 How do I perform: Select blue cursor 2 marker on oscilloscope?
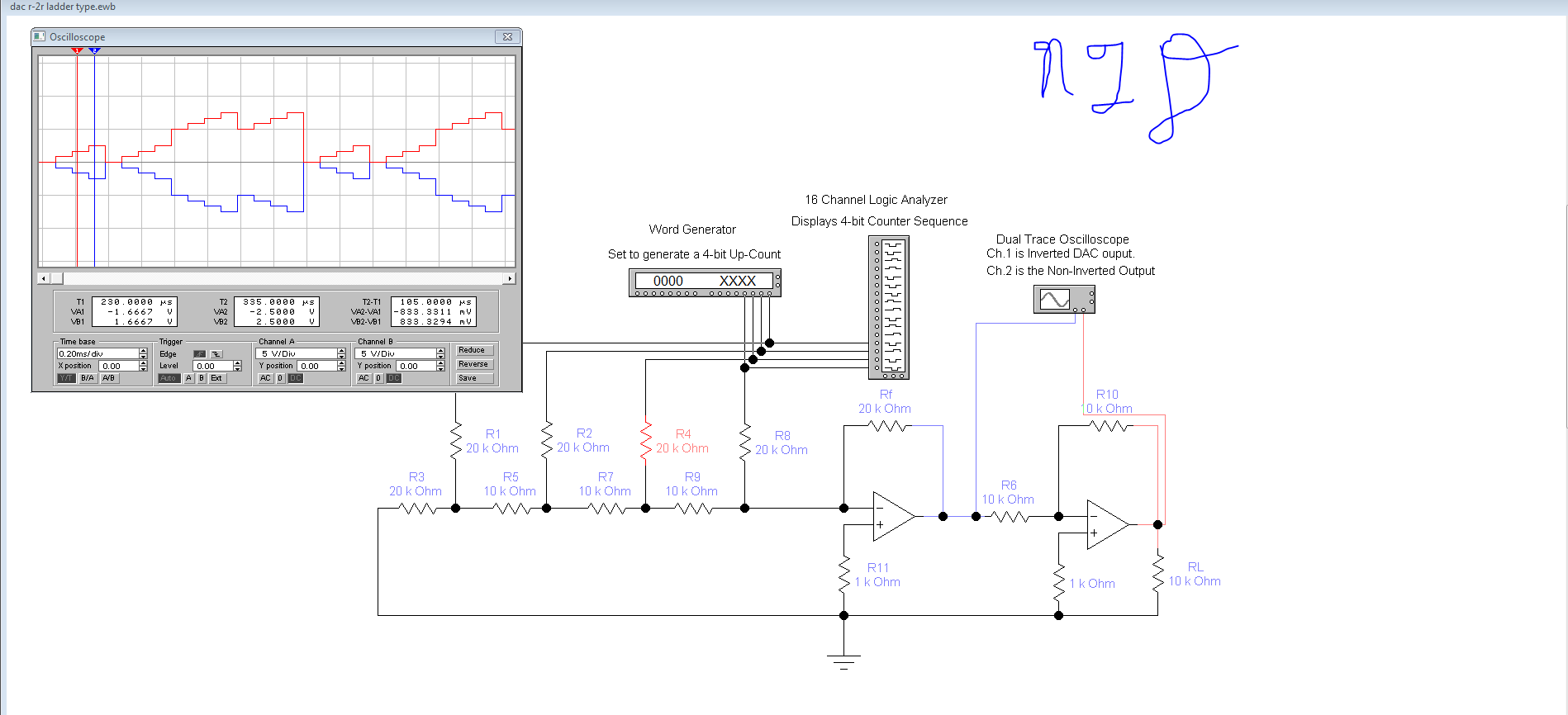coord(94,50)
